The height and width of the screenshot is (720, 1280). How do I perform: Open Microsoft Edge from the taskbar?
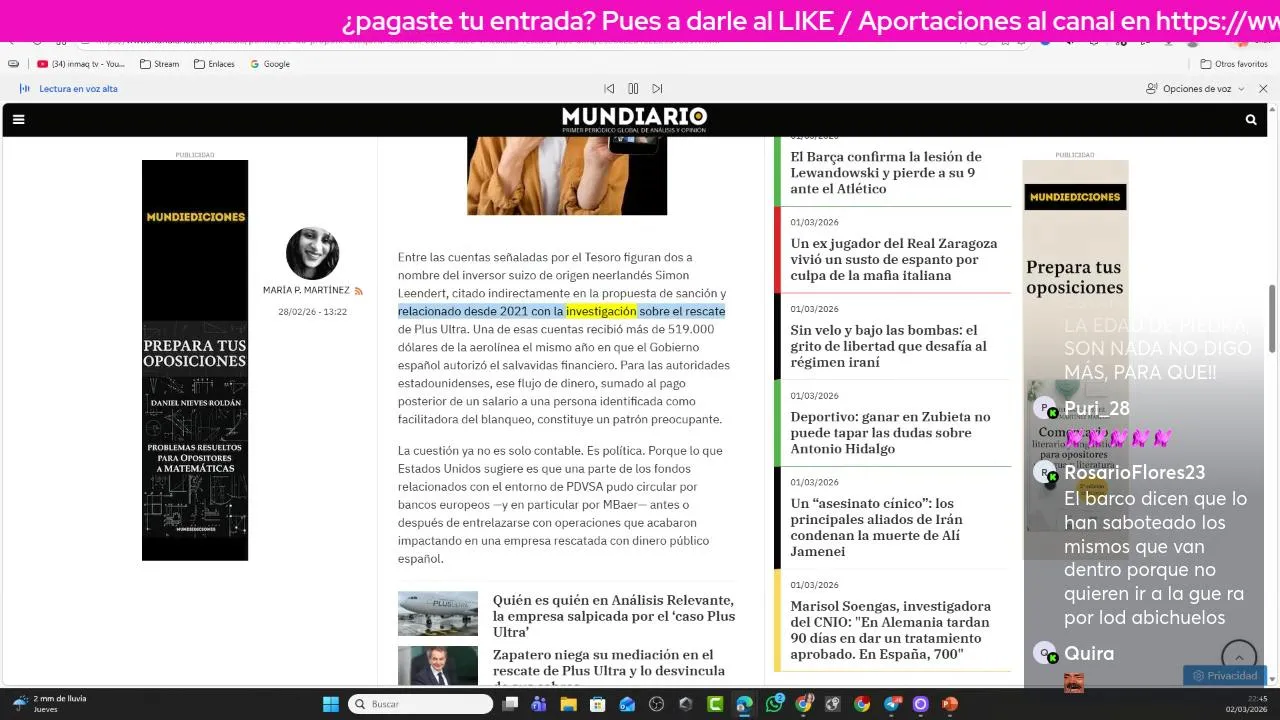pos(744,704)
